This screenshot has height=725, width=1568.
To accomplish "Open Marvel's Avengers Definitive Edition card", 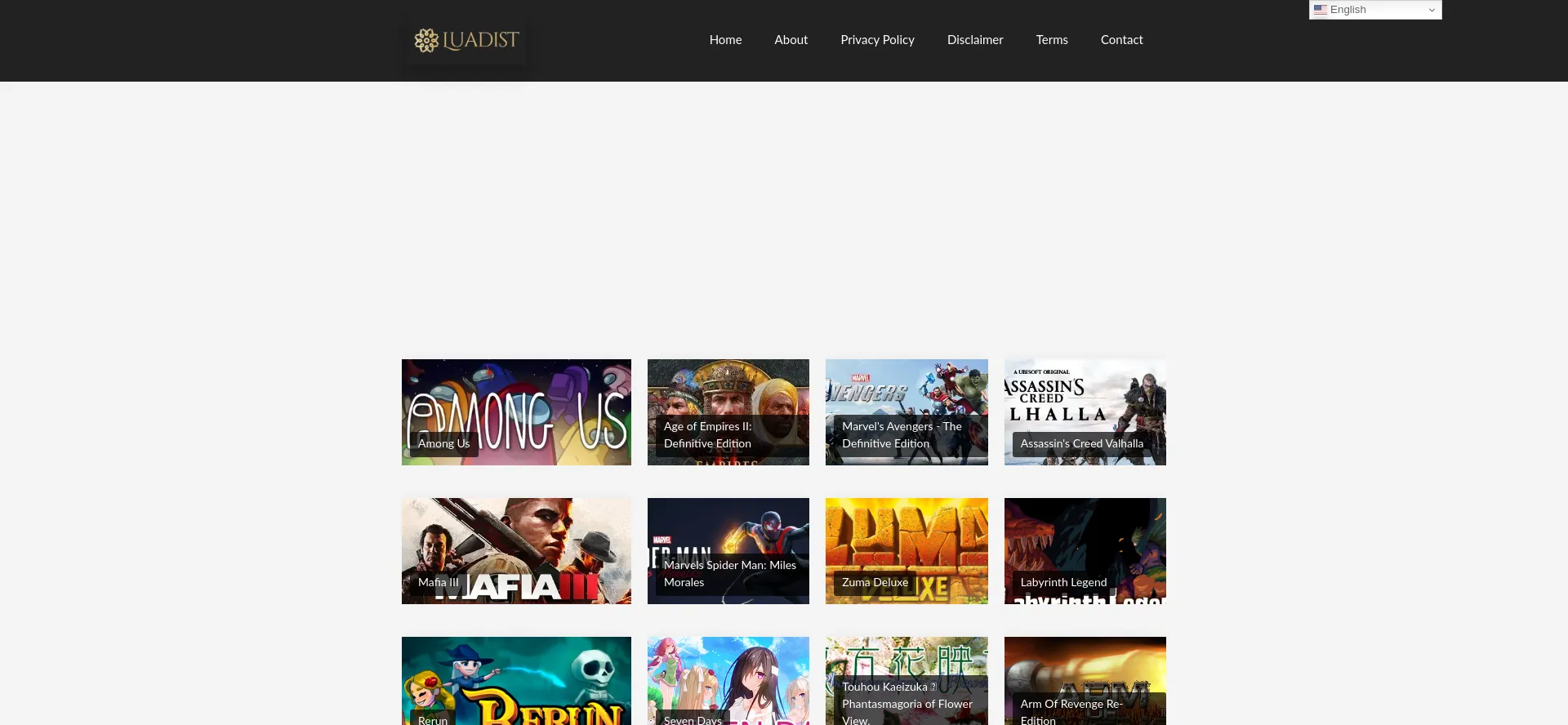I will click(906, 412).
